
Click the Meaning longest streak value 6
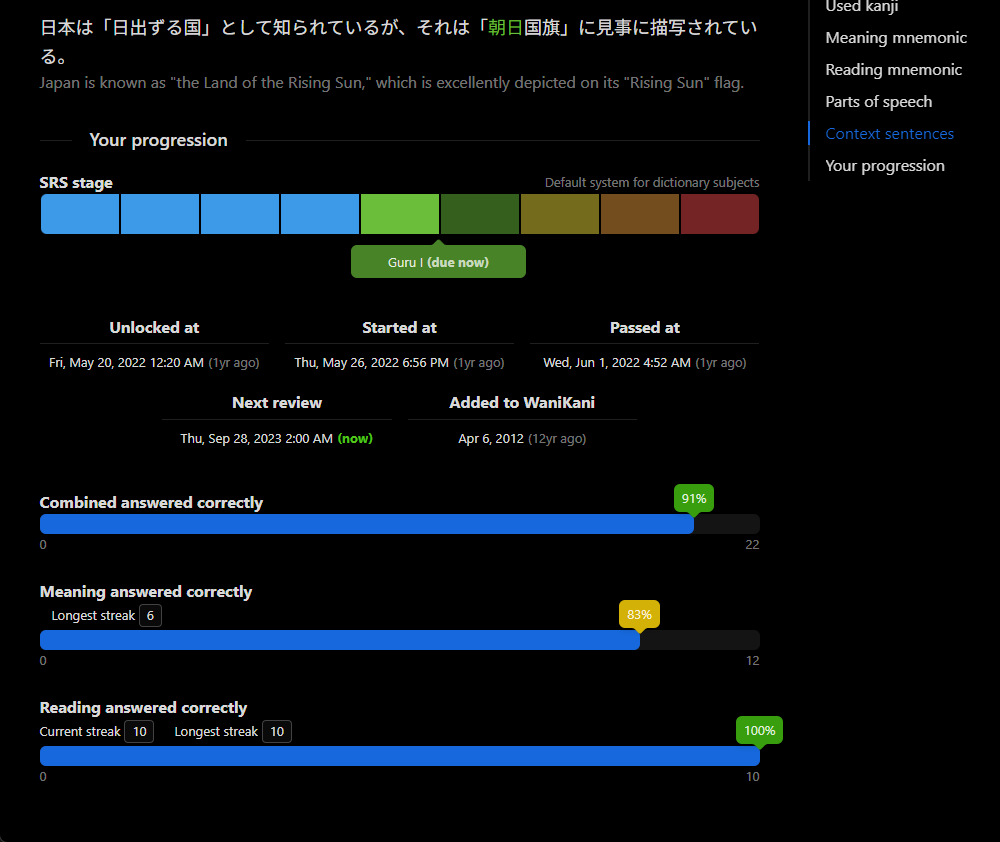tap(151, 616)
